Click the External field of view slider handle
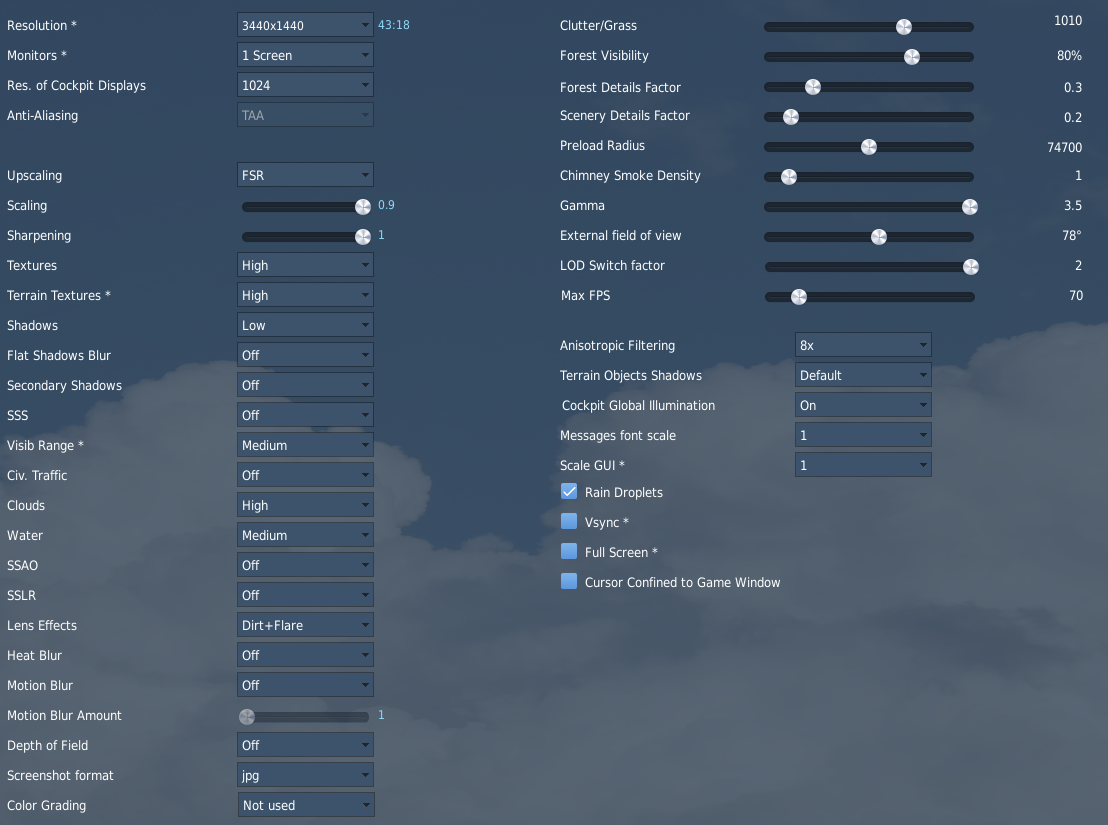This screenshot has height=825, width=1108. [878, 237]
